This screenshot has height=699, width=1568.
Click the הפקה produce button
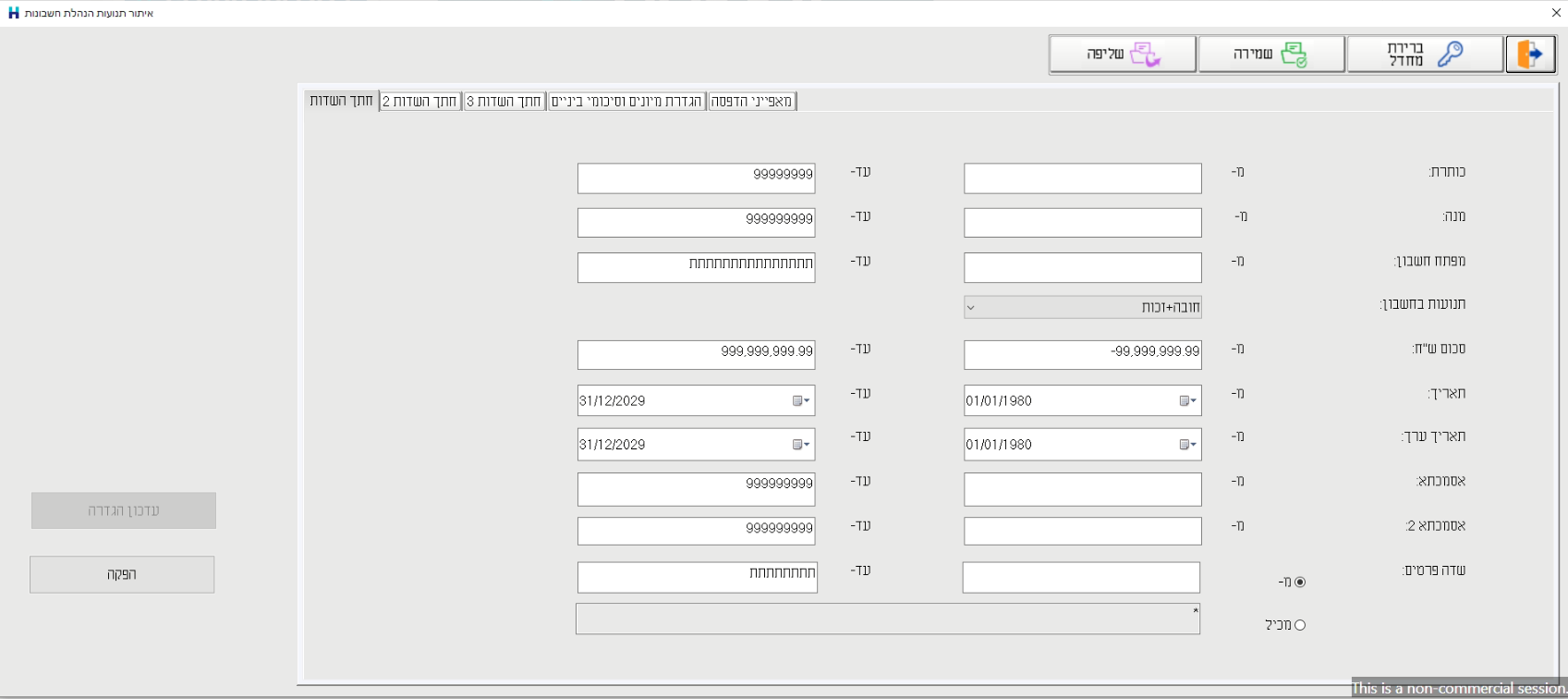click(x=122, y=574)
